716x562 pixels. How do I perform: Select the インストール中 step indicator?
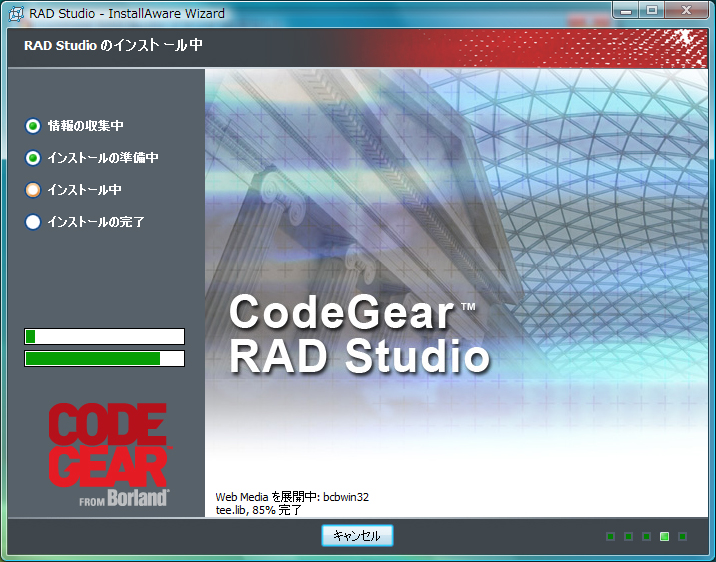33,190
